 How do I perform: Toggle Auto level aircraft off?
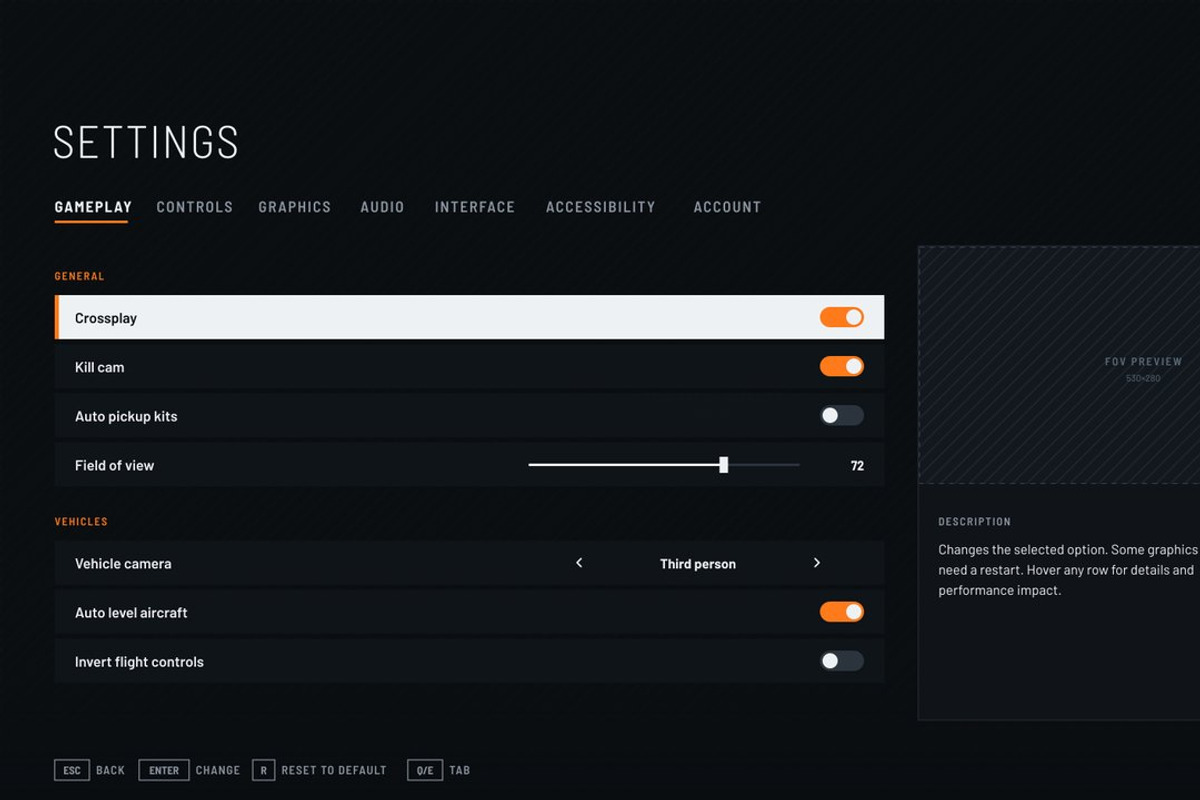842,611
